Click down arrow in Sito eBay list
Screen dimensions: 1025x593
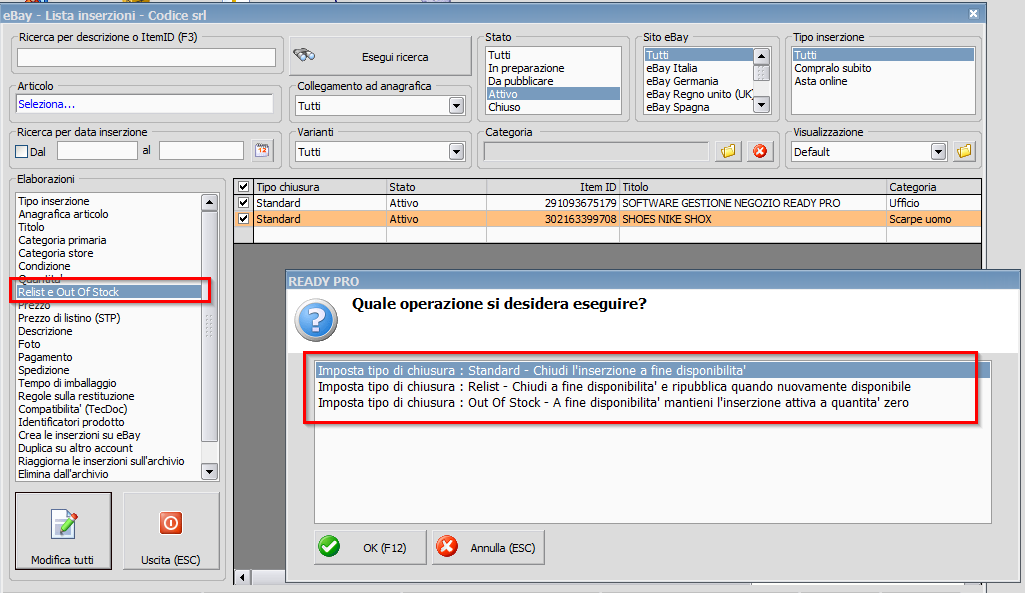762,105
